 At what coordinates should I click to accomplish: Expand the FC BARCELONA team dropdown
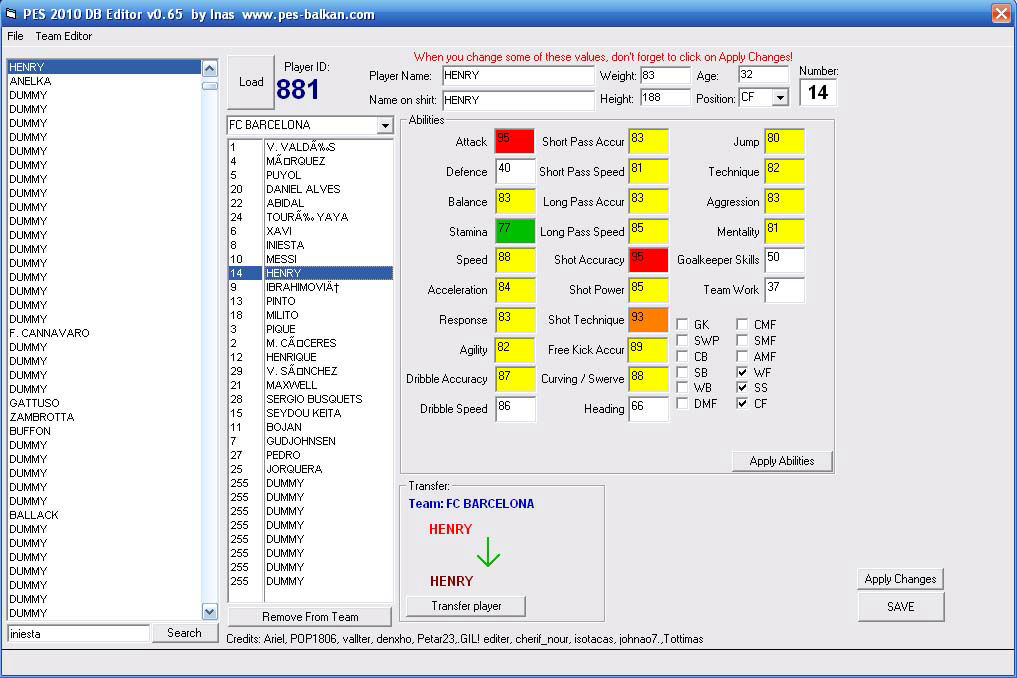385,125
